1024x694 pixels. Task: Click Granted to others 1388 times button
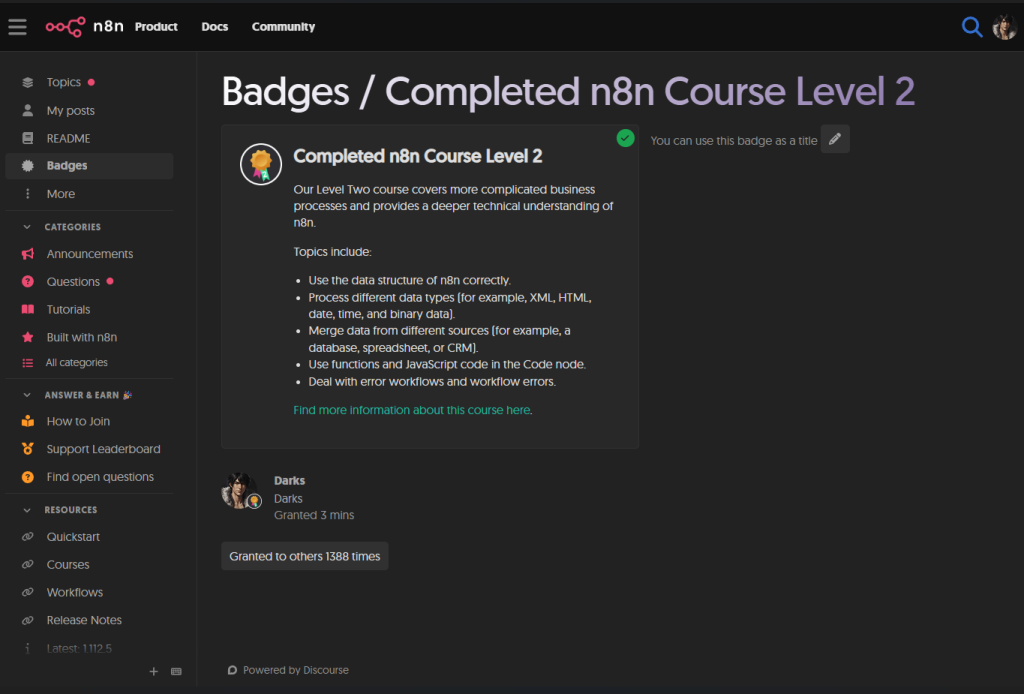(305, 556)
